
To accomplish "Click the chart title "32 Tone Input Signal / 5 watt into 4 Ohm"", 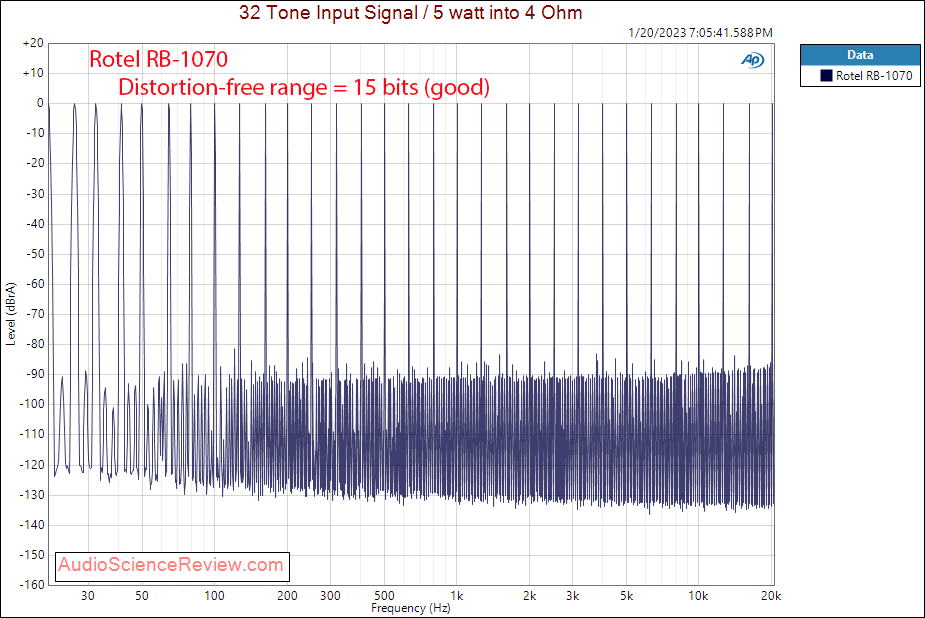I will pyautogui.click(x=411, y=12).
